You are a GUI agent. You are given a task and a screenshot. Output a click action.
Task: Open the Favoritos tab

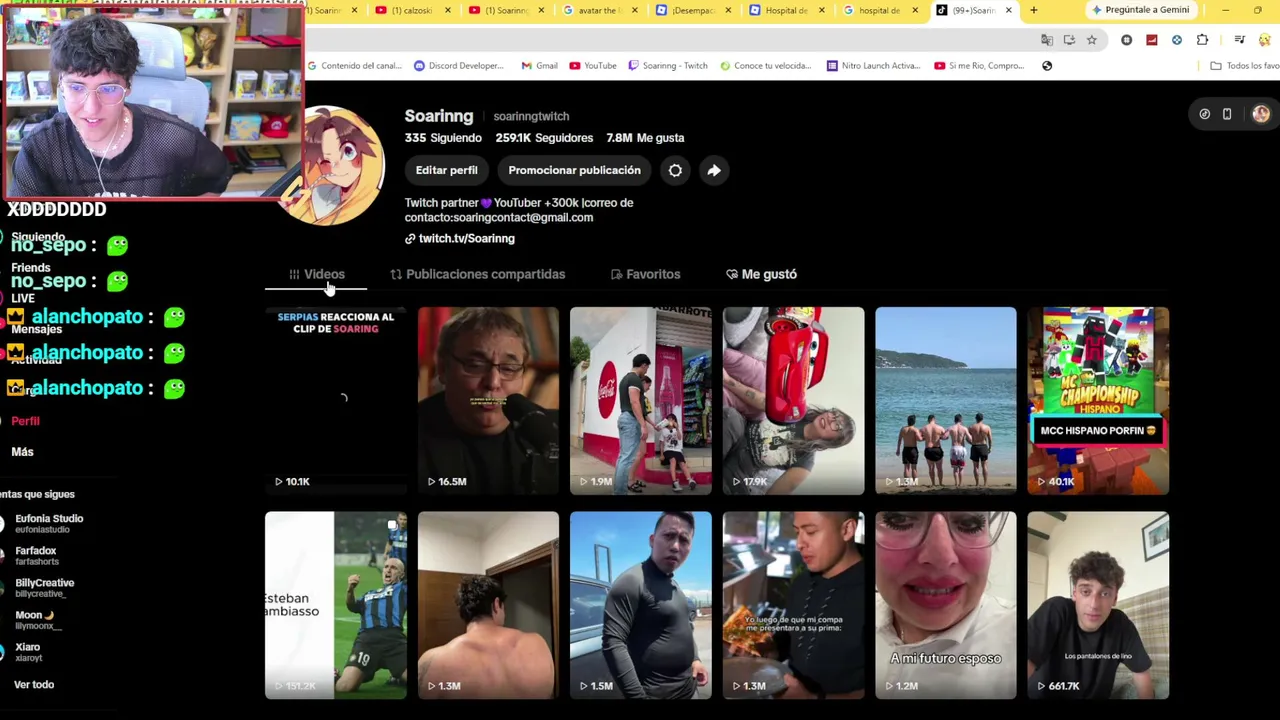[645, 274]
